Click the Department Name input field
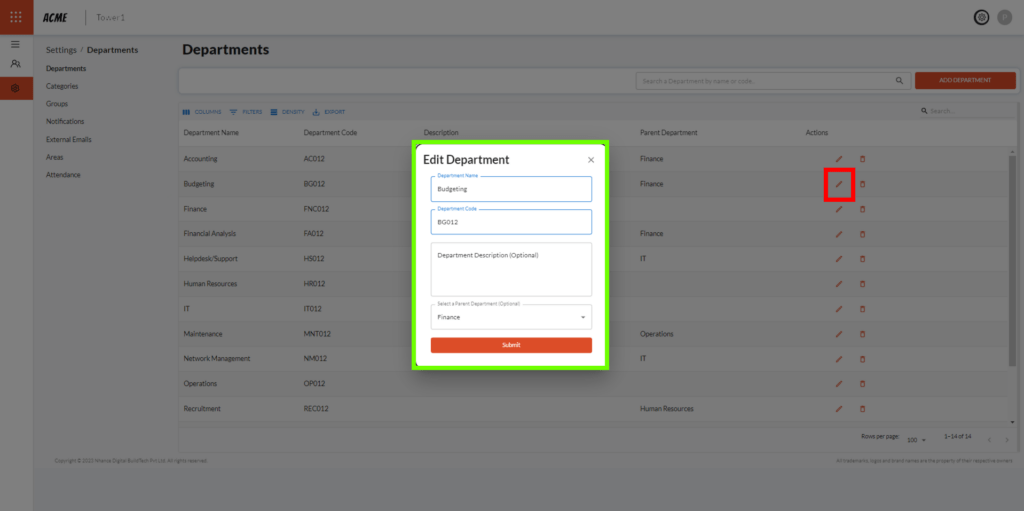The height and width of the screenshot is (511, 1024). point(511,189)
